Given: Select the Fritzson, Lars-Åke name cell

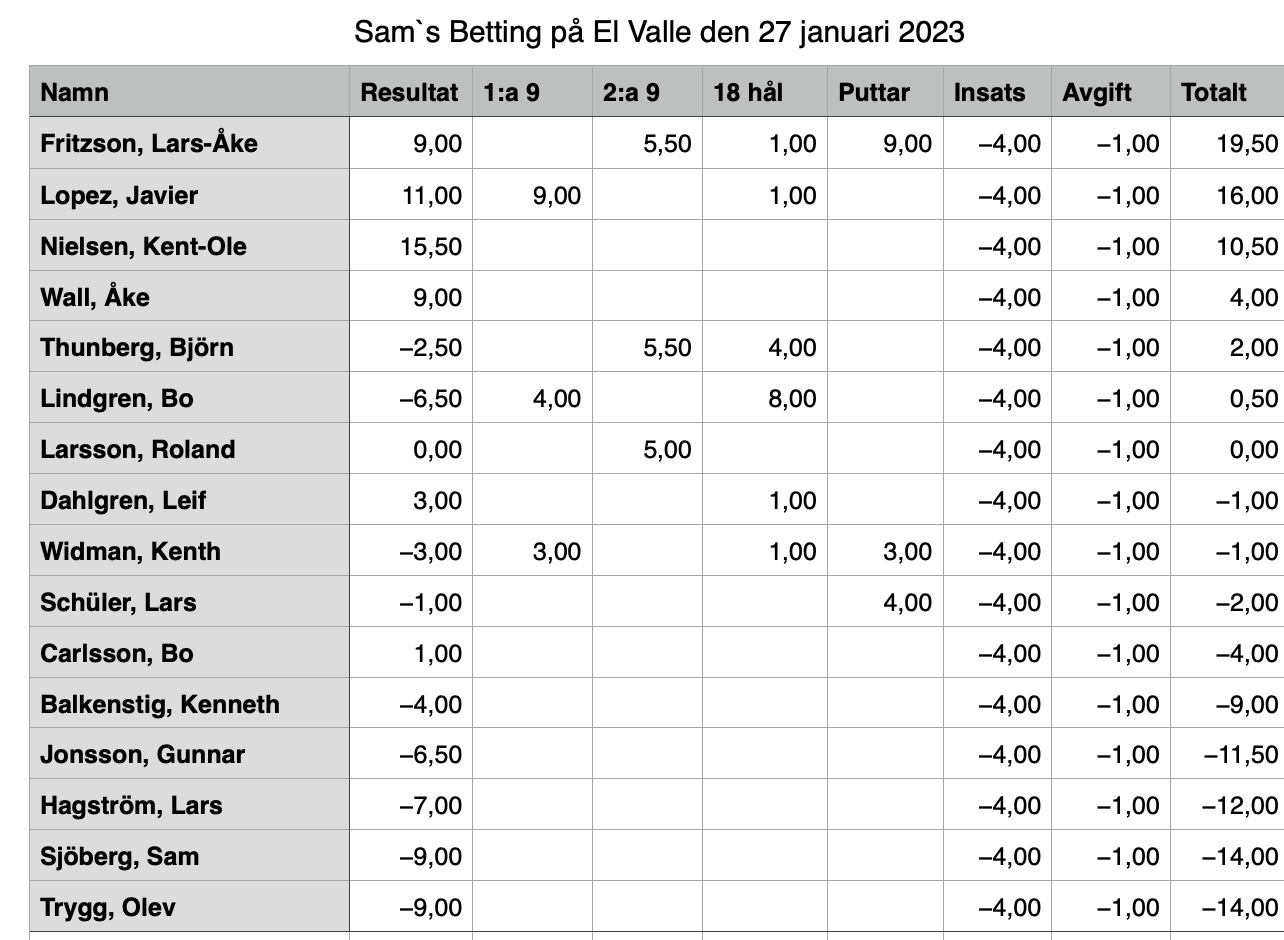Looking at the screenshot, I should (189, 143).
